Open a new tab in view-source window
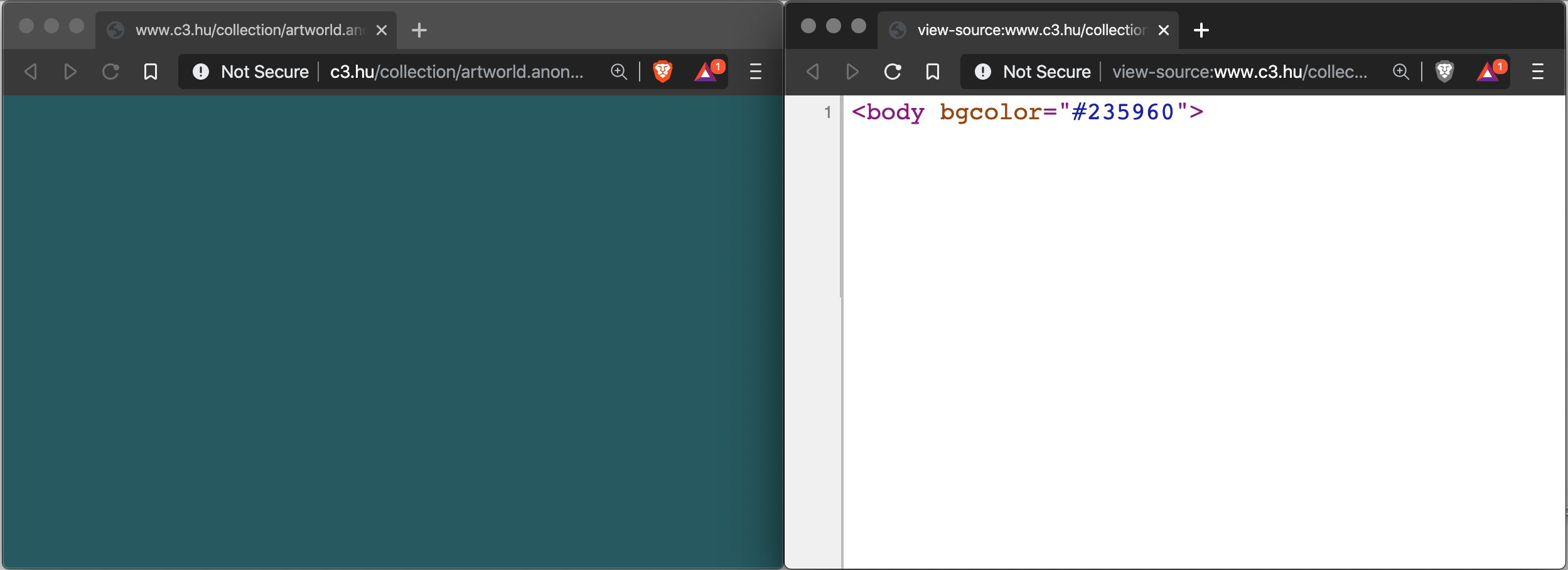 click(x=1201, y=30)
